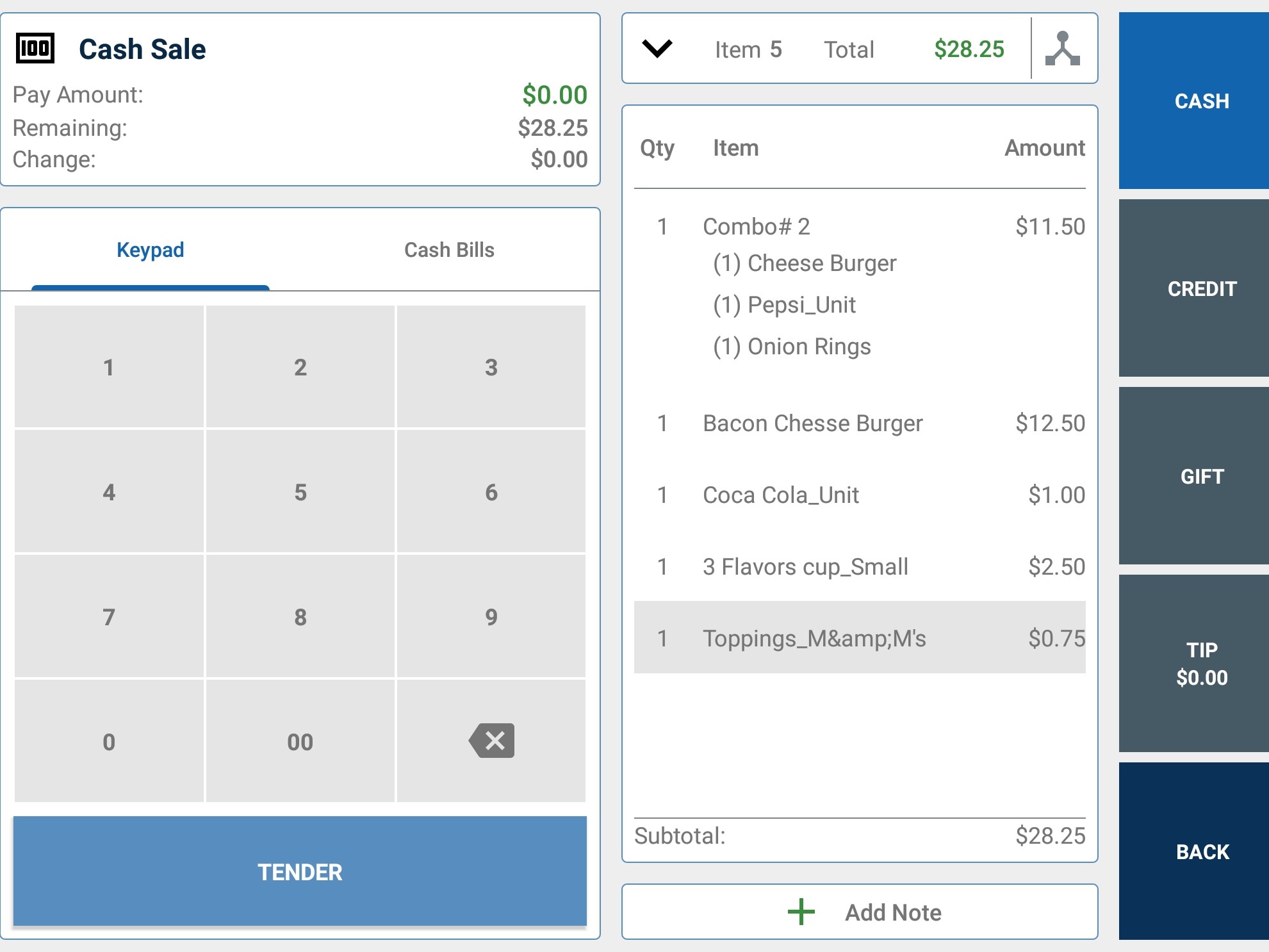Go BACK to the previous screen
The image size is (1269, 952).
[x=1201, y=851]
